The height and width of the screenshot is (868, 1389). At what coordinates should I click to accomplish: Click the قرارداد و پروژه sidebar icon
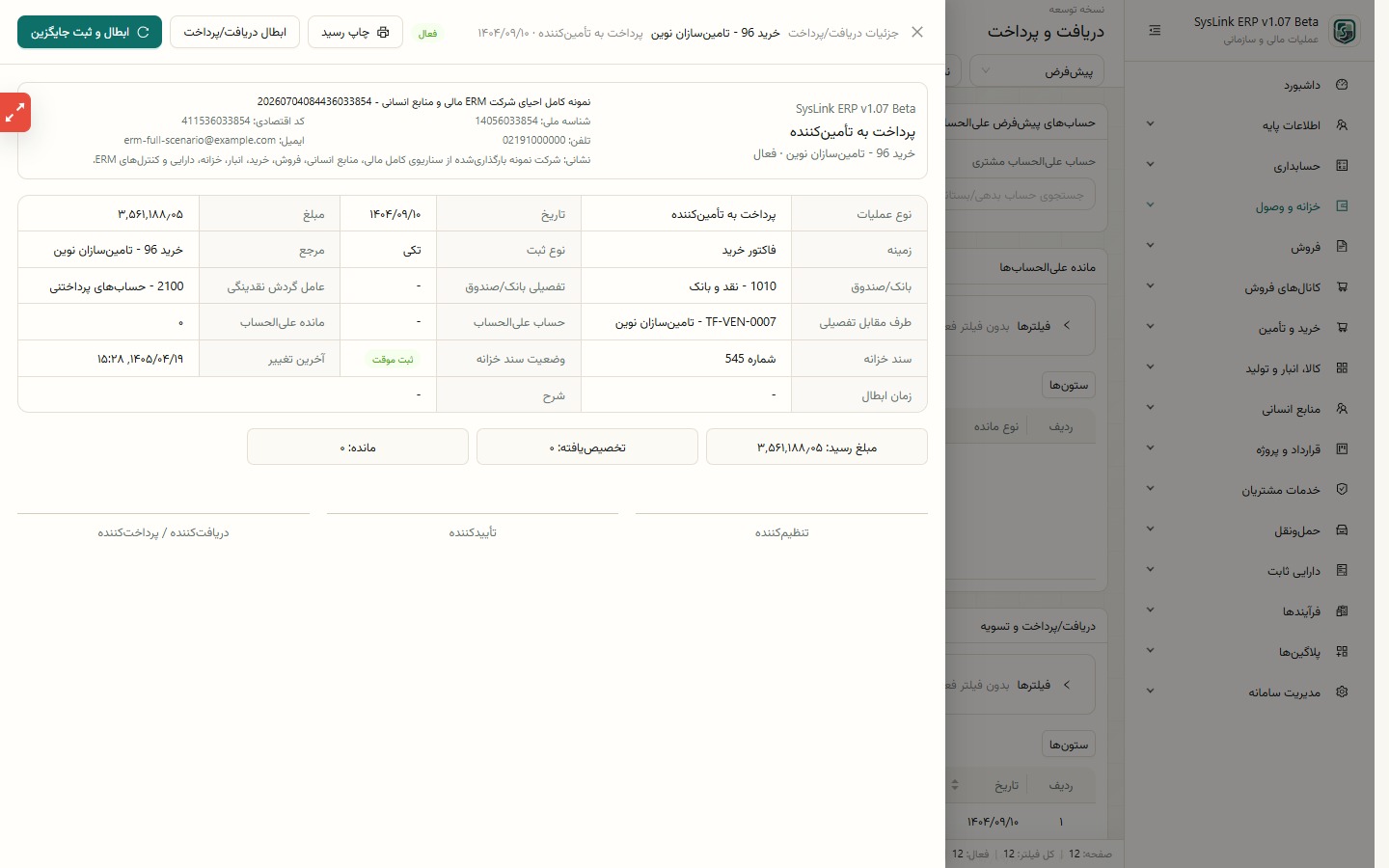pos(1342,449)
